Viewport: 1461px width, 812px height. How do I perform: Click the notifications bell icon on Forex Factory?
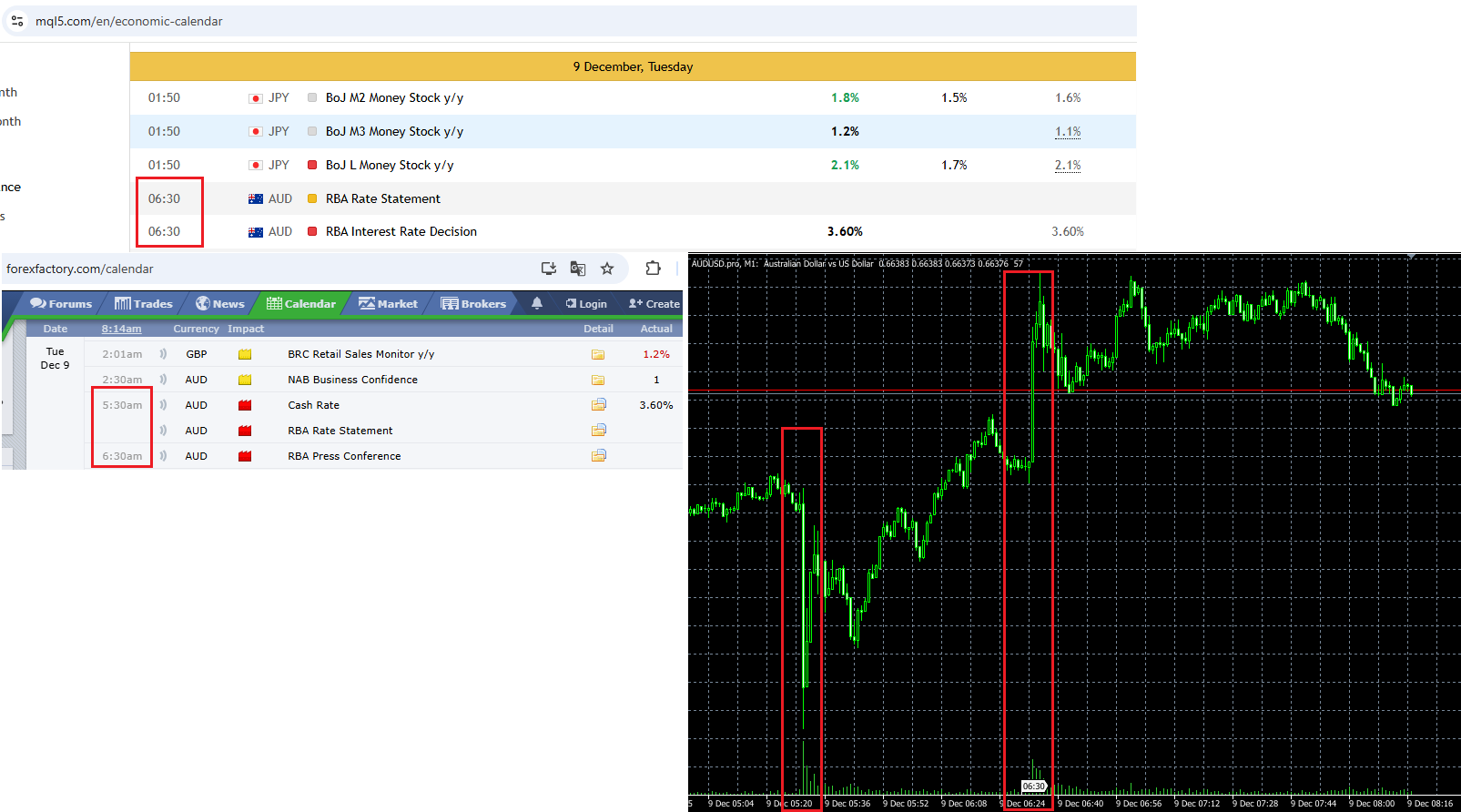click(x=537, y=303)
